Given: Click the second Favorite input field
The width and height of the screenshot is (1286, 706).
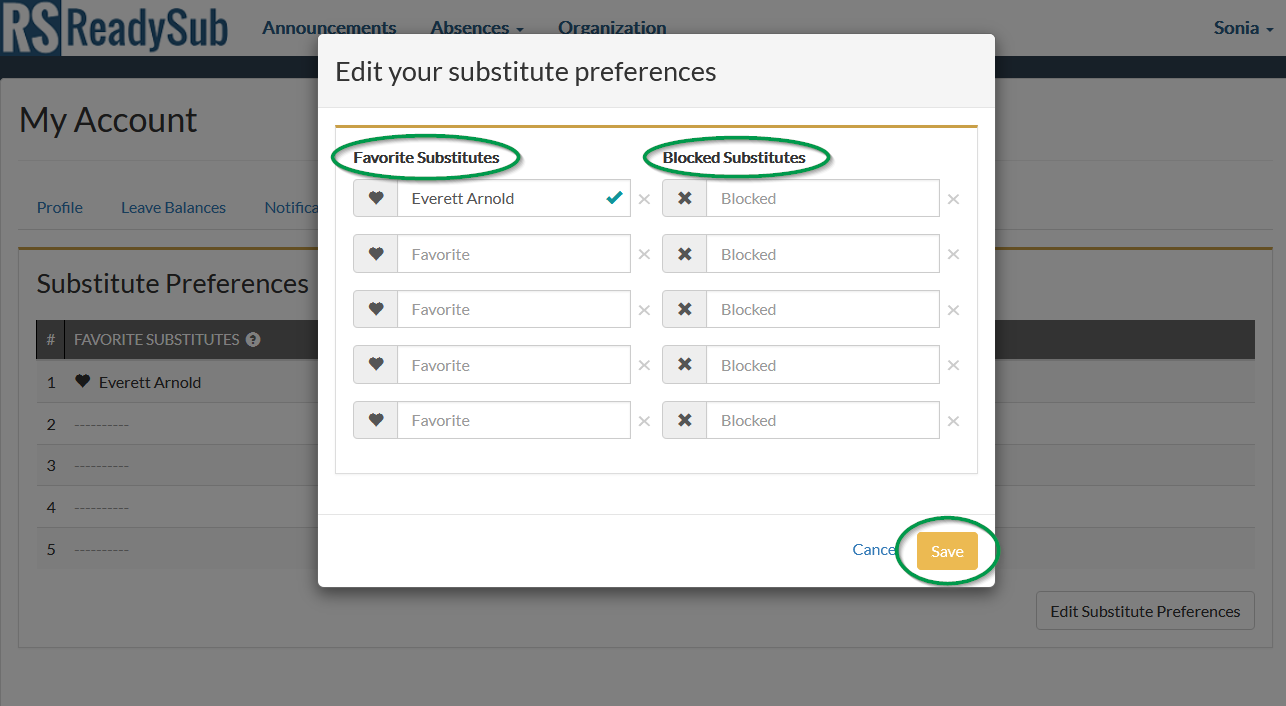Looking at the screenshot, I should (513, 253).
